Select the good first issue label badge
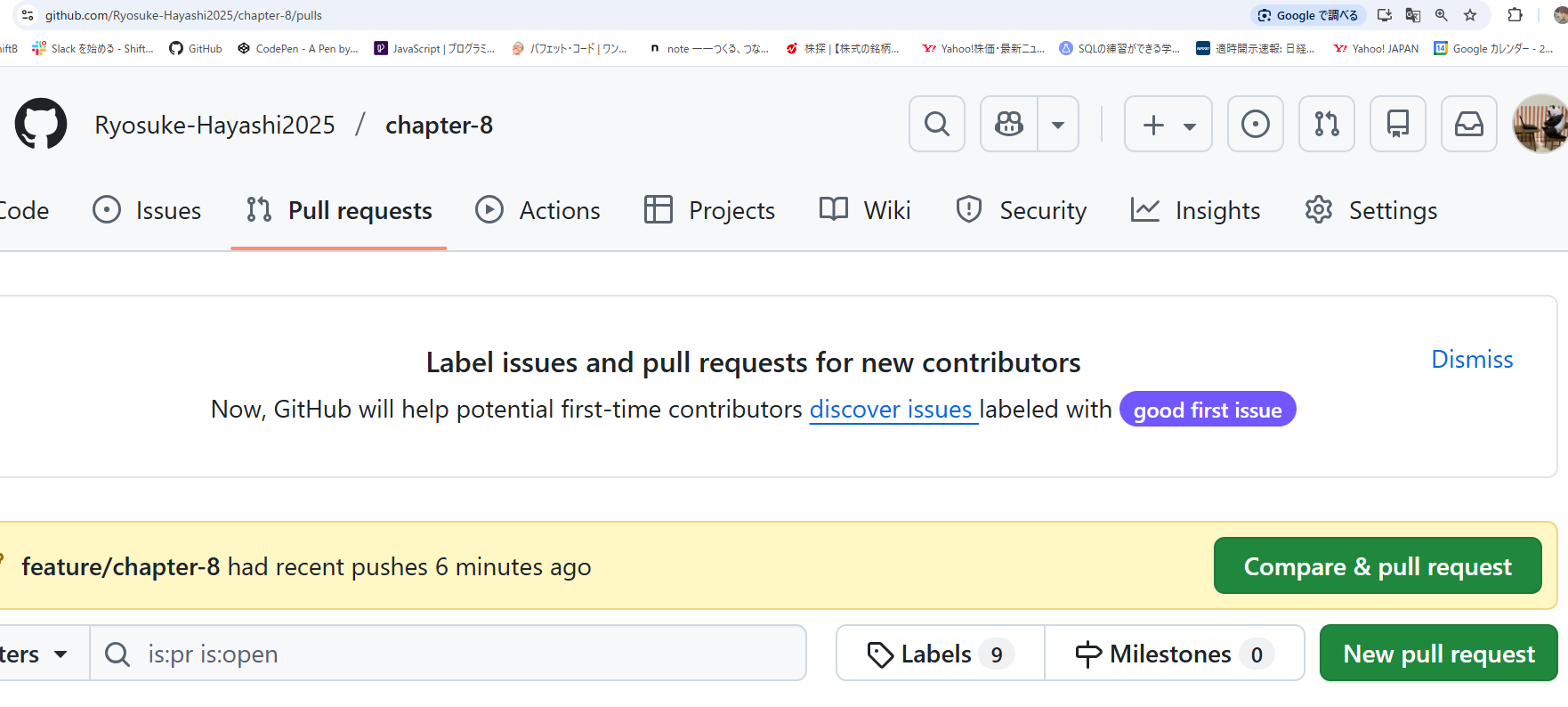 [x=1207, y=409]
